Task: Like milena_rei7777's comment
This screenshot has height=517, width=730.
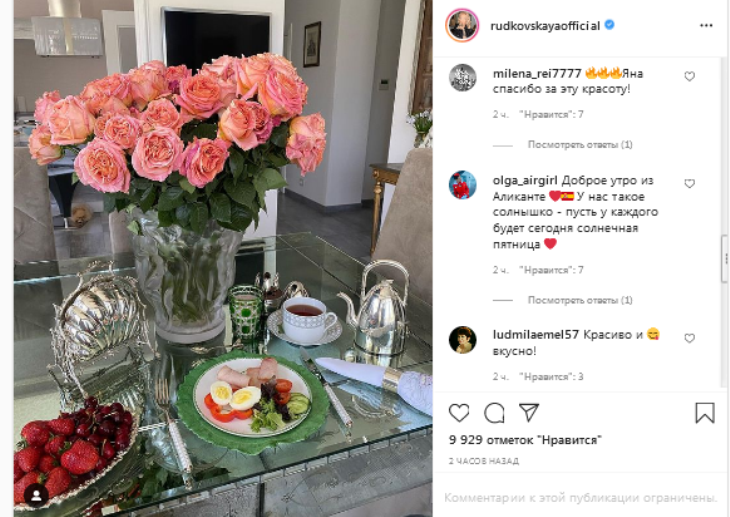Action: click(689, 76)
